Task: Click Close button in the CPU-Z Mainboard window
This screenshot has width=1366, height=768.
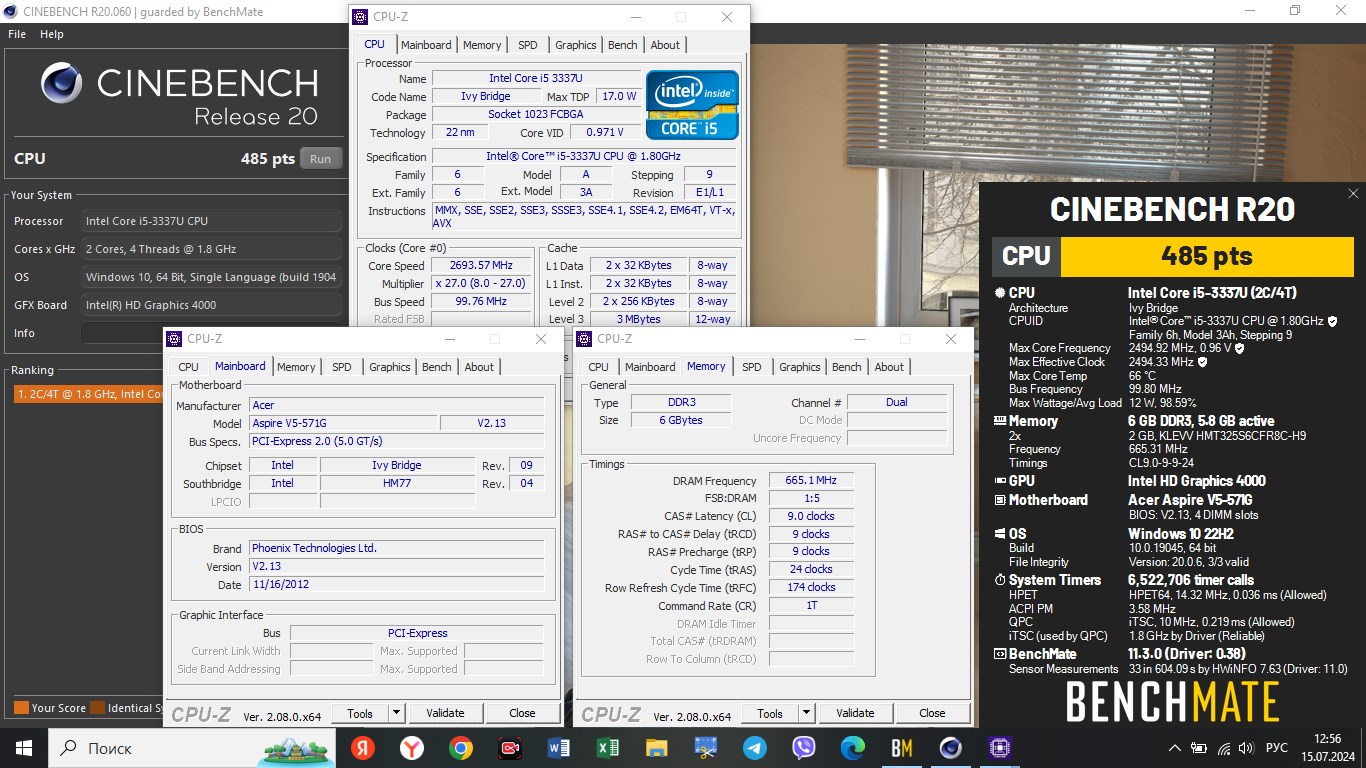Action: point(522,713)
